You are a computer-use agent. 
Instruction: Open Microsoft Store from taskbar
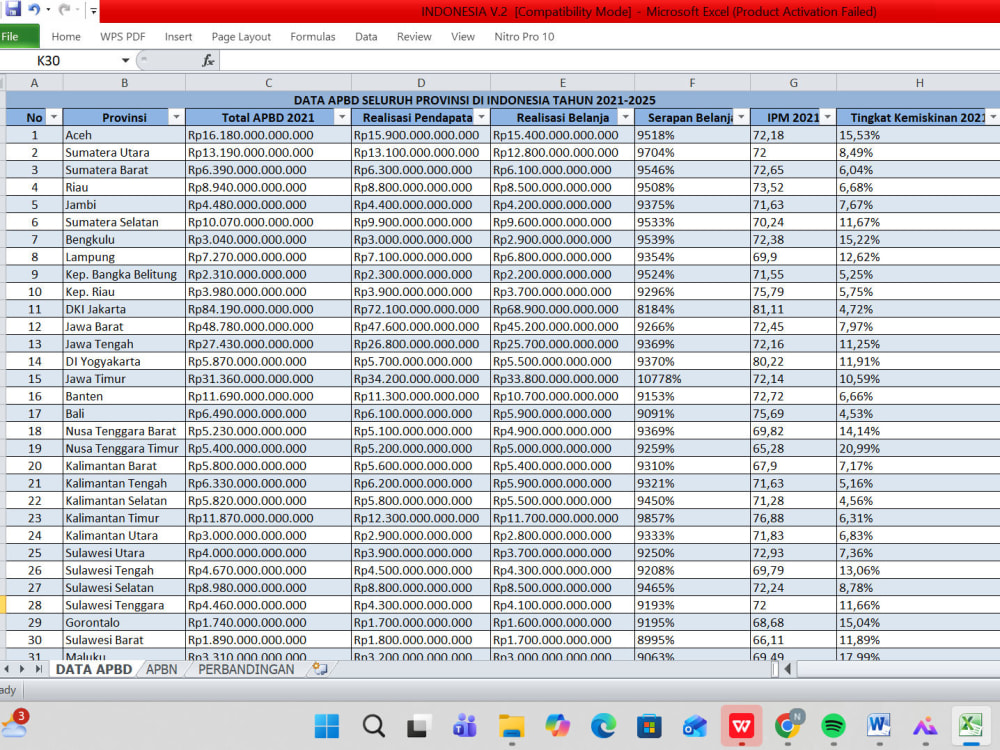(649, 726)
